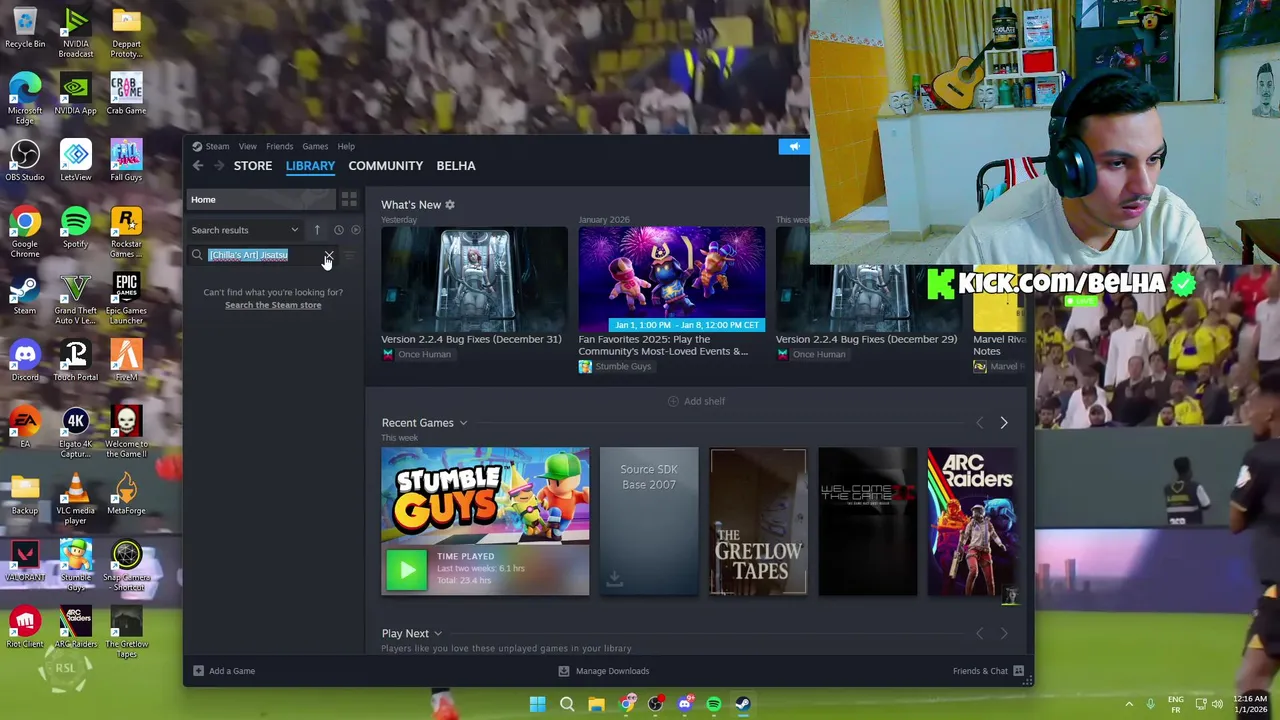
Task: Open advanced filter options icon beside search
Action: [x=349, y=256]
